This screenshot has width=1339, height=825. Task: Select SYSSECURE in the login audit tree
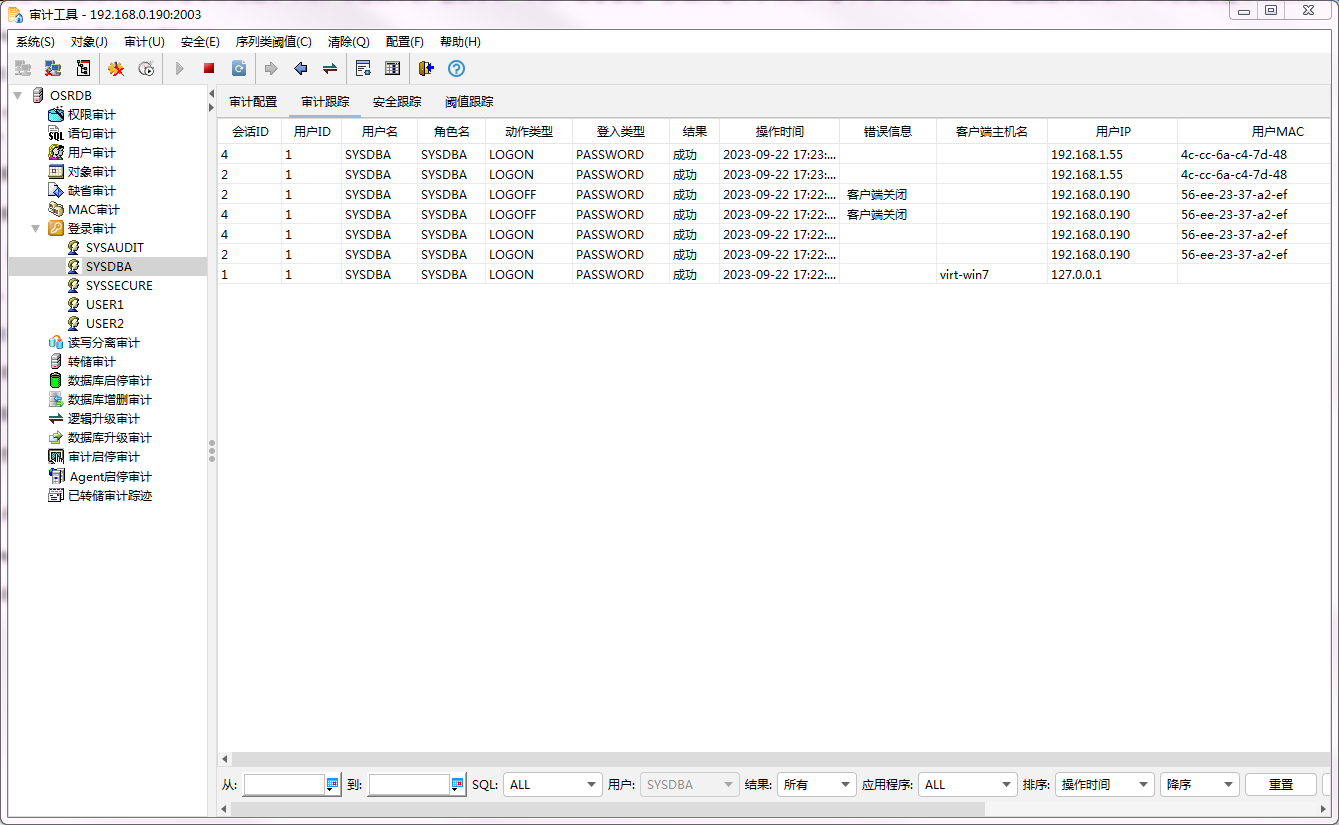[119, 286]
